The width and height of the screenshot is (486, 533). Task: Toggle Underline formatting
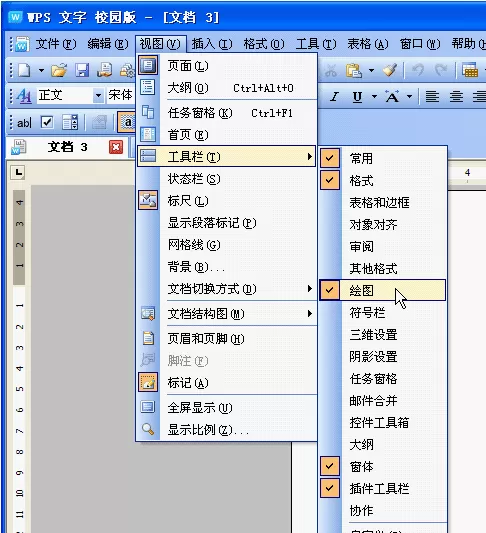click(357, 97)
